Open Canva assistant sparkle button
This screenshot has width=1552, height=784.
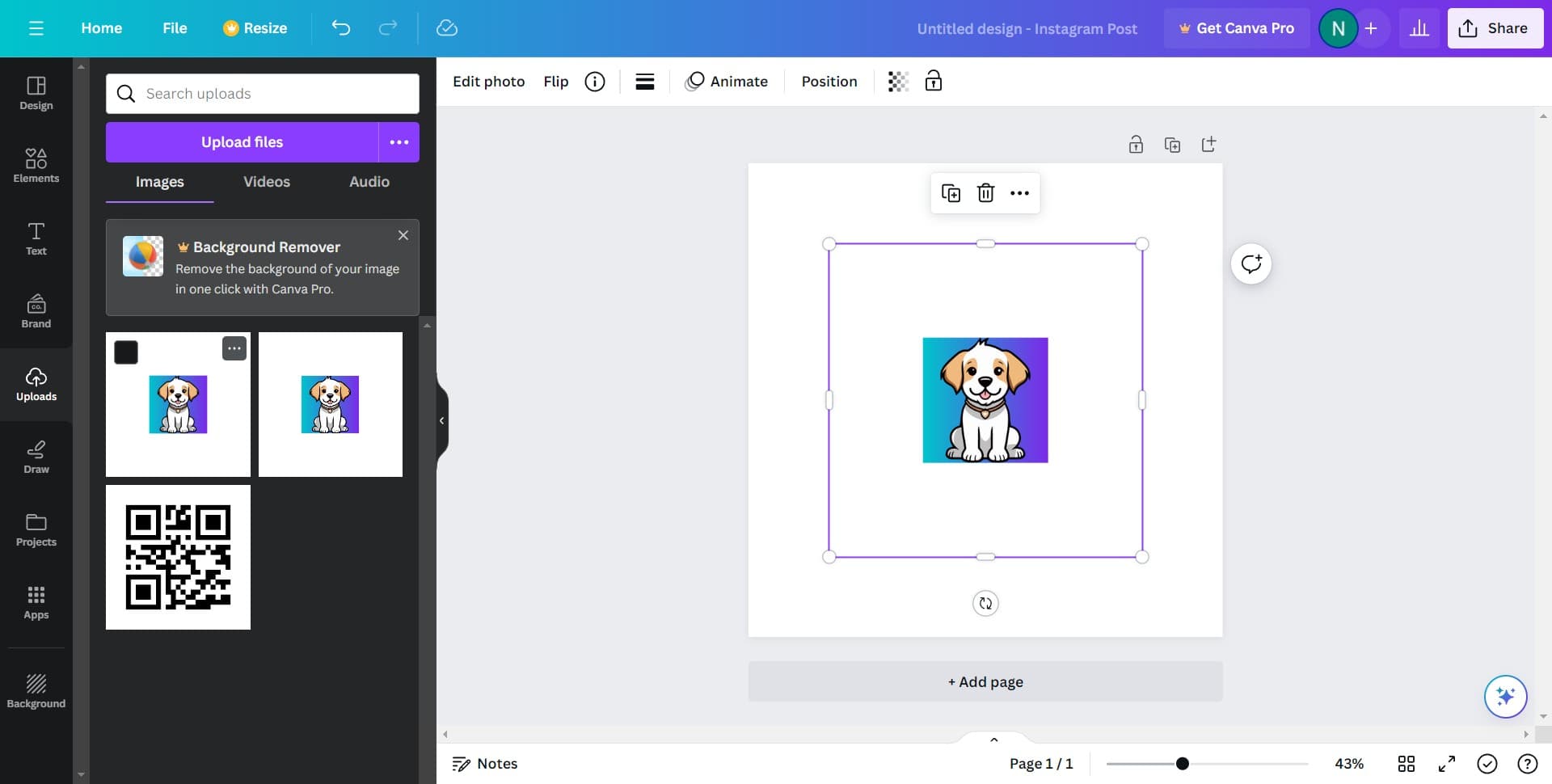pyautogui.click(x=1504, y=696)
